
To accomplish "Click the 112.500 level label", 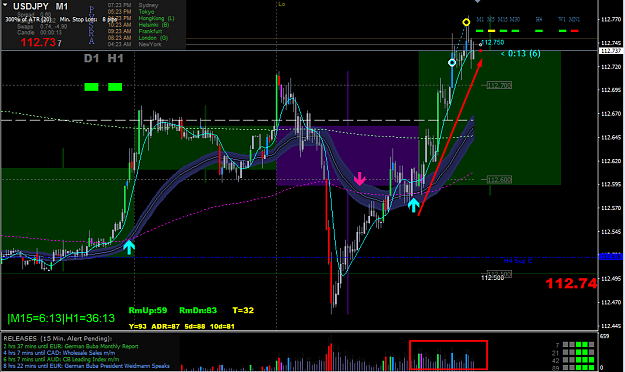I will [x=493, y=278].
